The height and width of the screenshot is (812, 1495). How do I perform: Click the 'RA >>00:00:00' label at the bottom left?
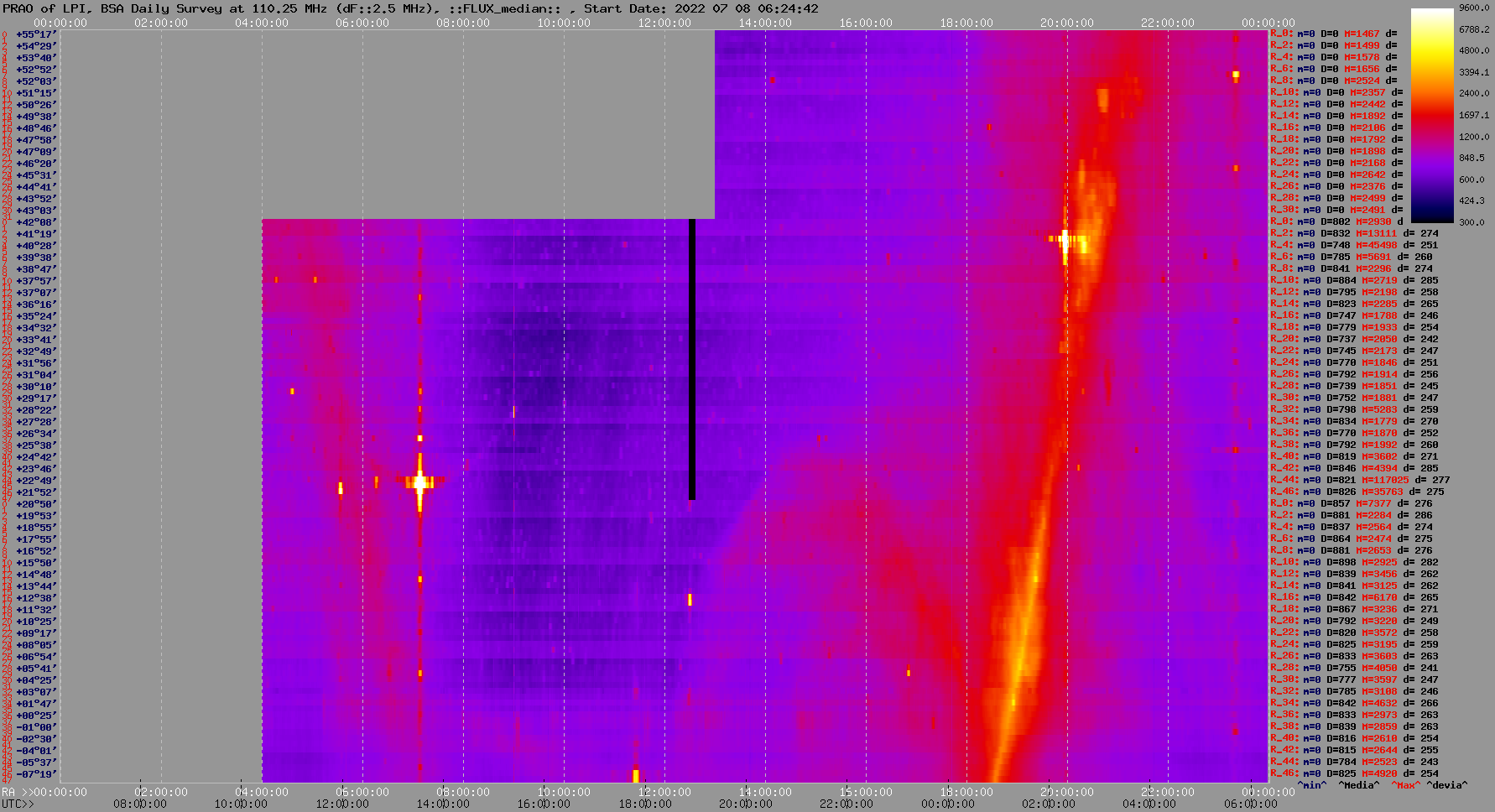(44, 792)
